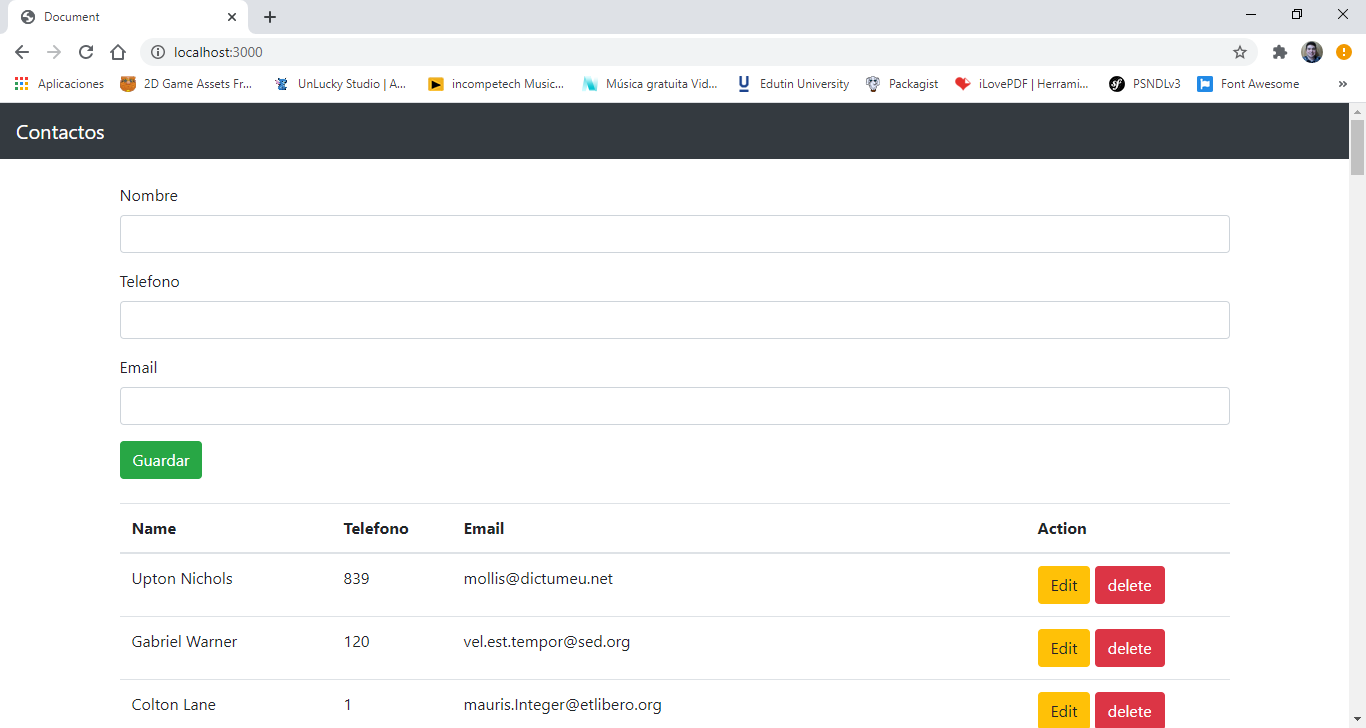Bookmark this page with the star icon
Screen dimensions: 1366x728
1240,52
